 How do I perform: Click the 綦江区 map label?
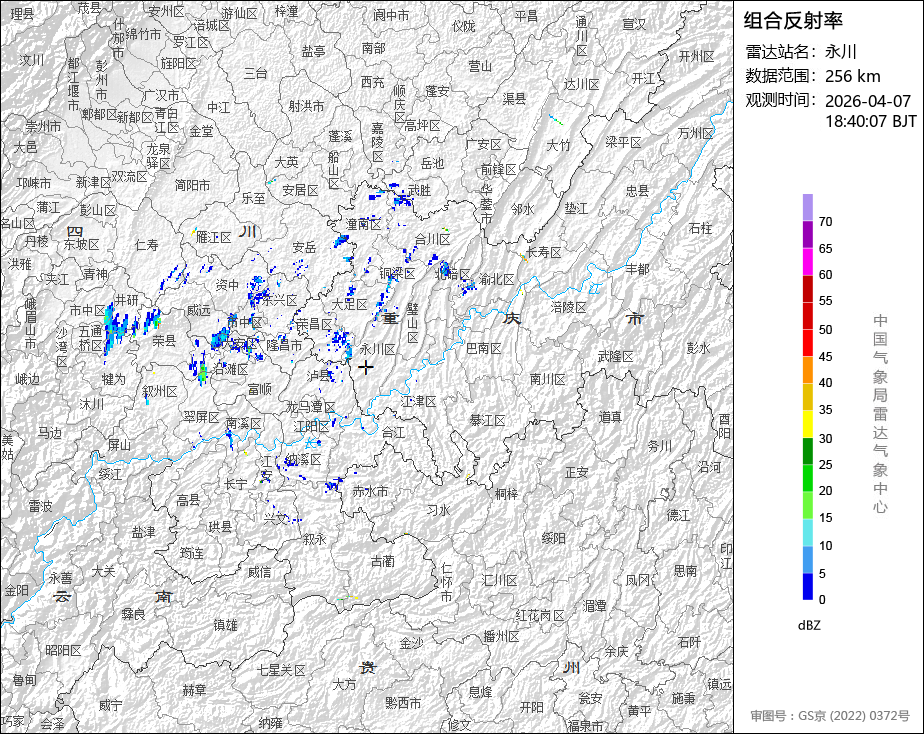[x=487, y=421]
